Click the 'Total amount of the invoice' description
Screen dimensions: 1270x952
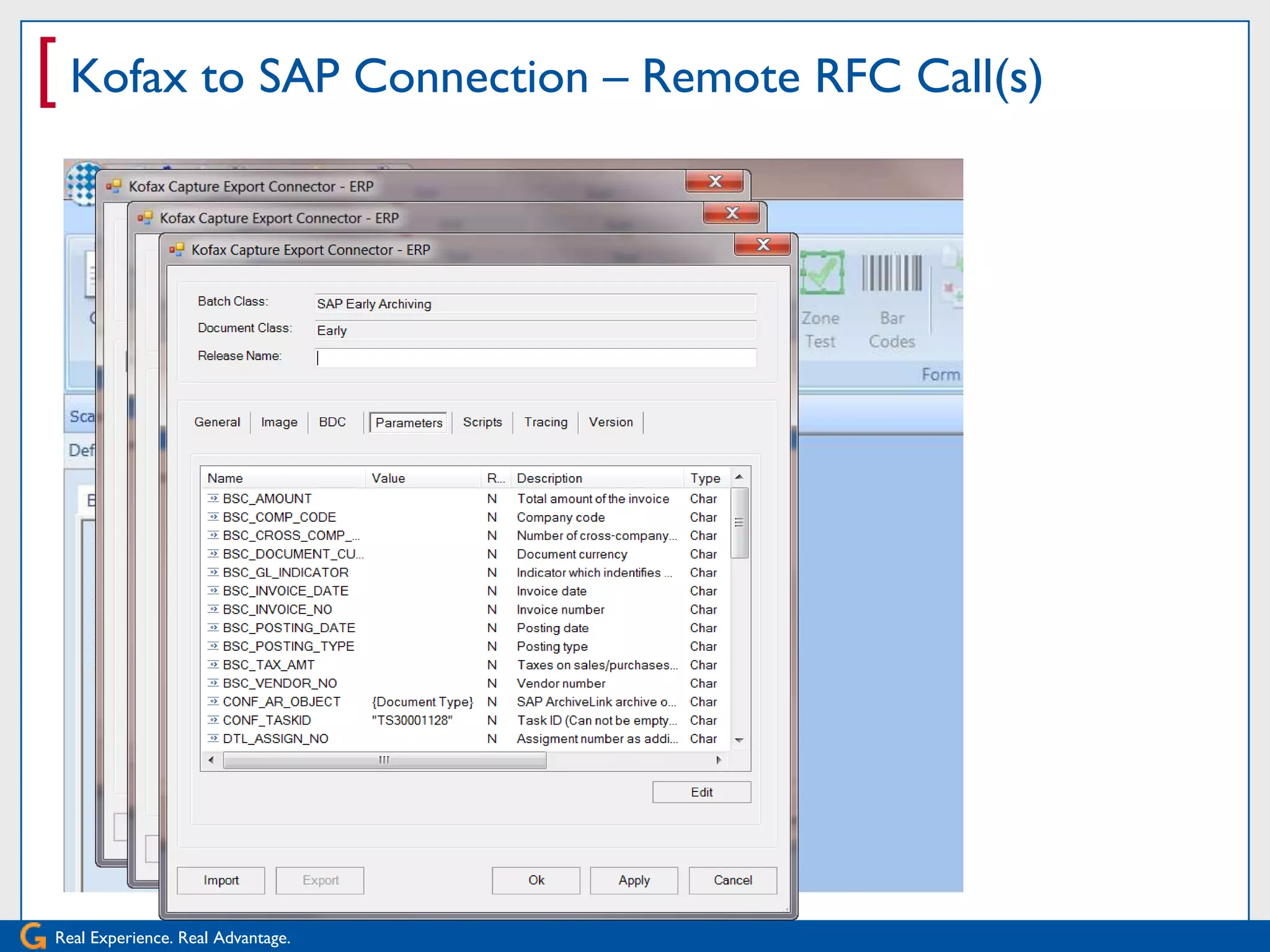click(x=593, y=499)
